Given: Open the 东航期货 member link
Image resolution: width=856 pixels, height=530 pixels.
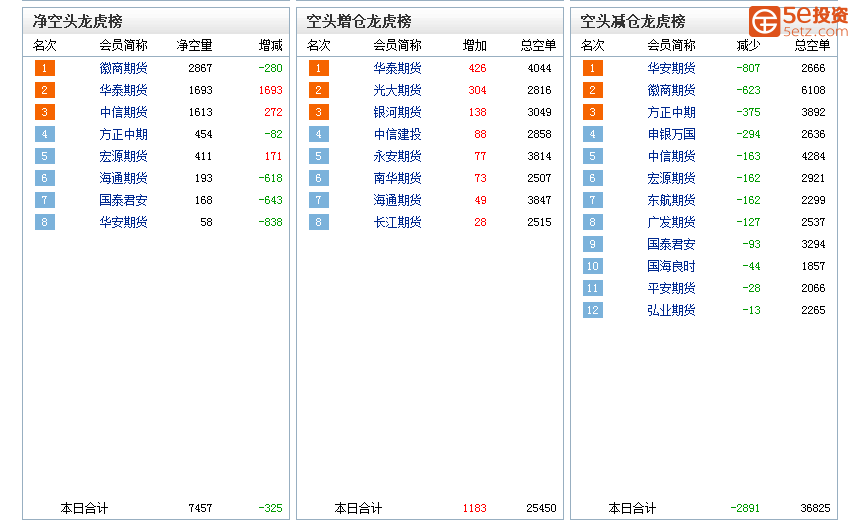Looking at the screenshot, I should [x=671, y=200].
